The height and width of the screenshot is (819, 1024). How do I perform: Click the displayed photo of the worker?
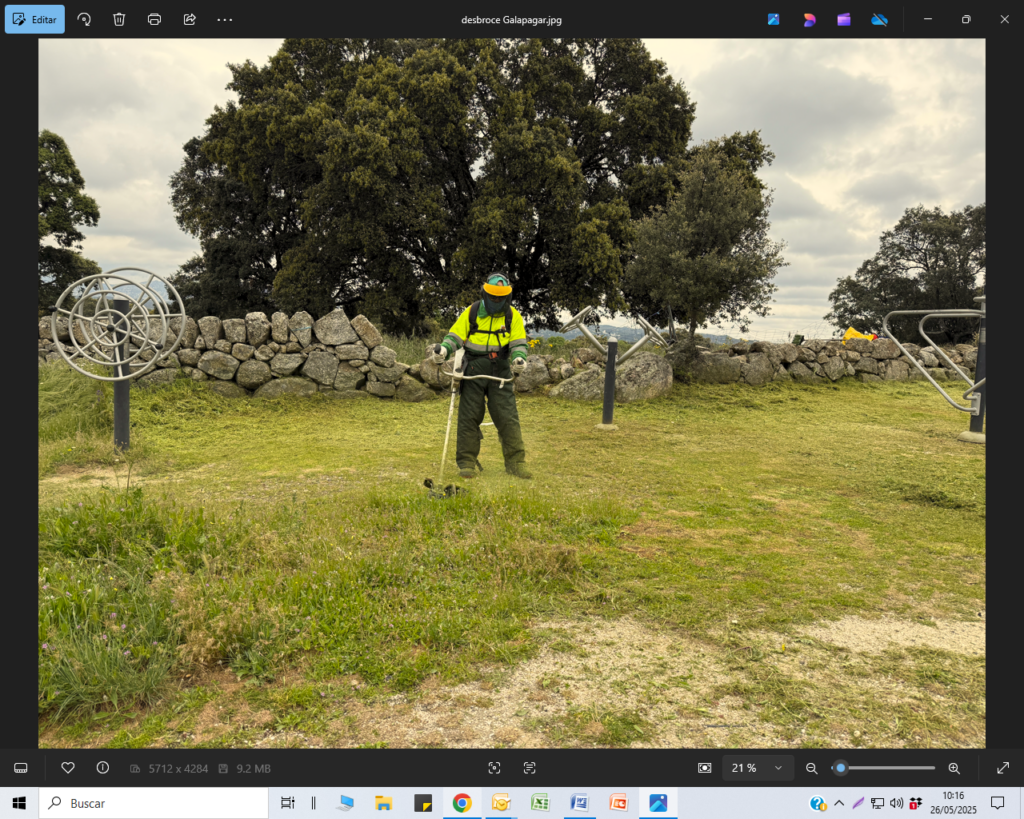(x=511, y=393)
